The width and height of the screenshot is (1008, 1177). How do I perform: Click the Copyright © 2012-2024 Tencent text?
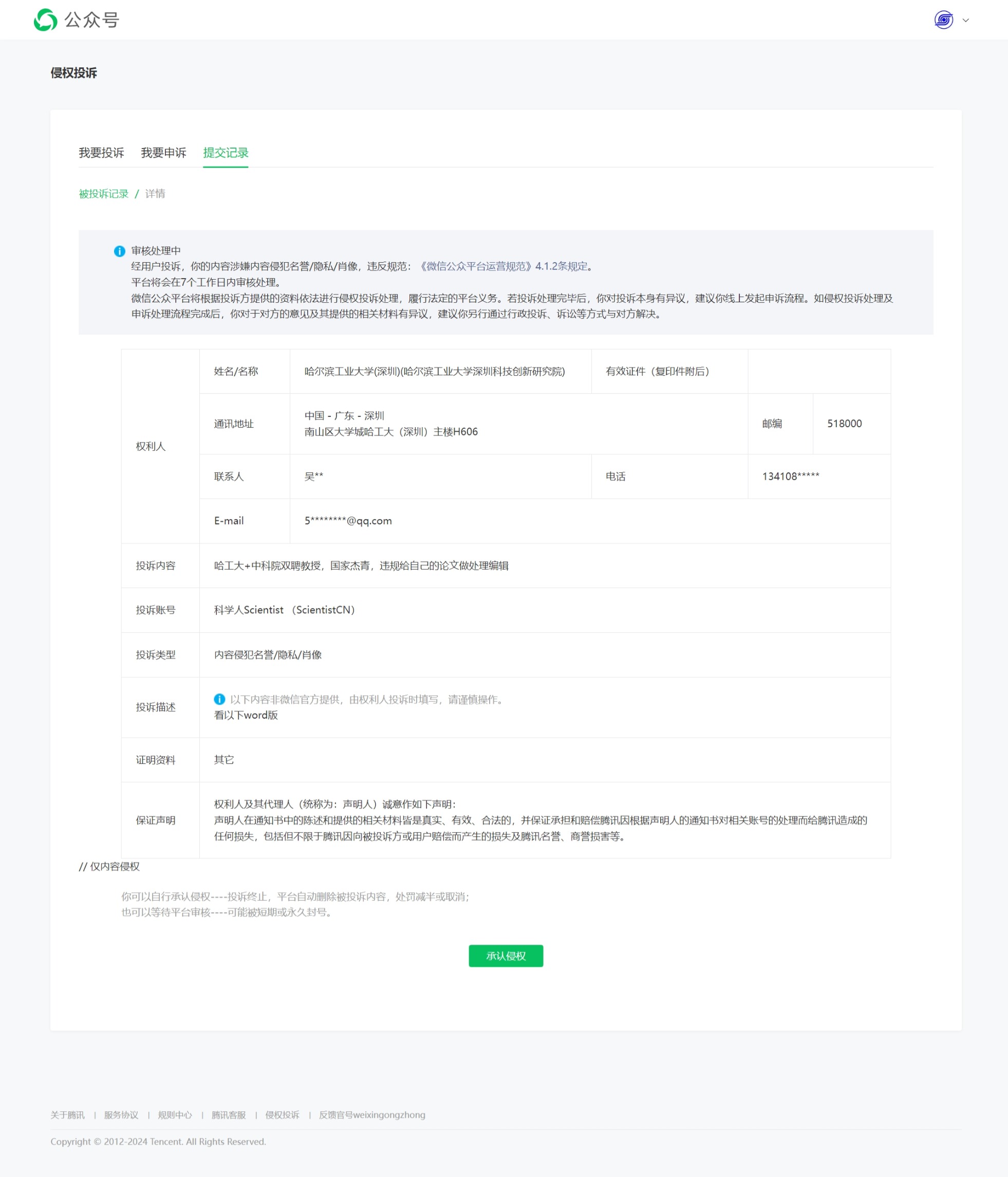point(158,1142)
